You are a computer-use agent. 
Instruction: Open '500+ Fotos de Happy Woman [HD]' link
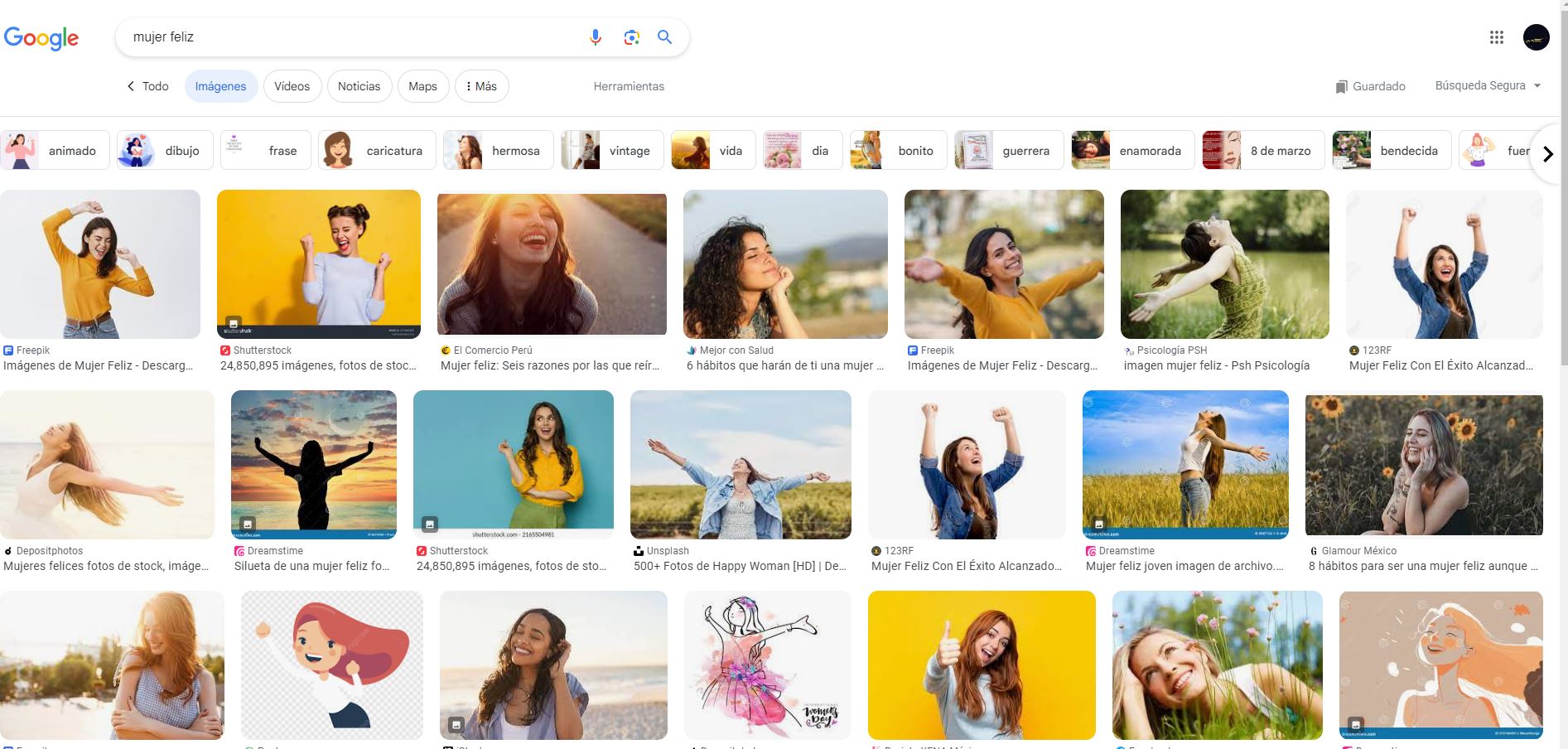tap(740, 566)
